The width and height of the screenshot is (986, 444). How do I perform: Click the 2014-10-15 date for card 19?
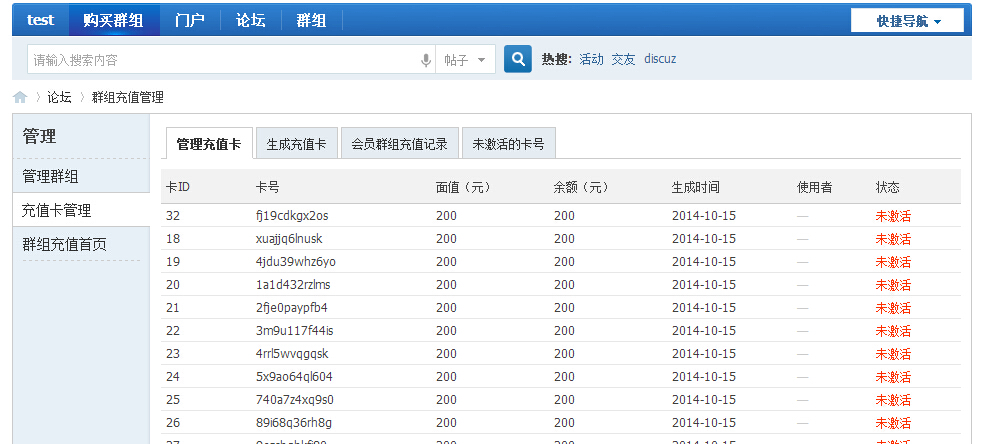(704, 262)
